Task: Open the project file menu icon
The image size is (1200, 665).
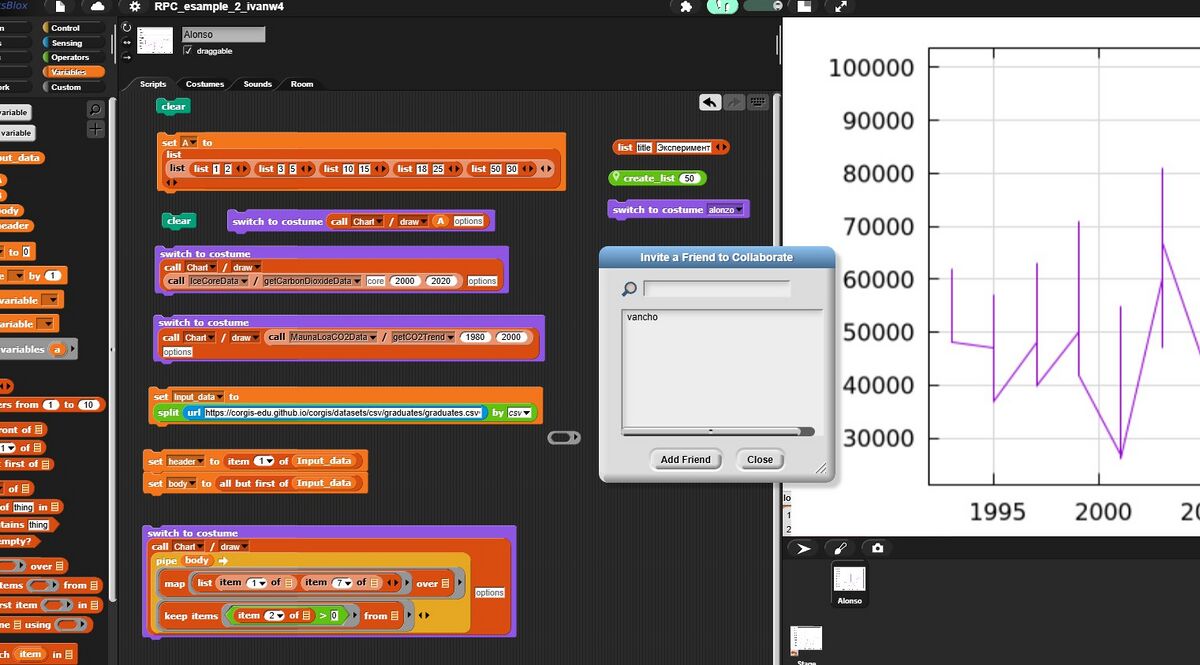Action: [x=60, y=7]
